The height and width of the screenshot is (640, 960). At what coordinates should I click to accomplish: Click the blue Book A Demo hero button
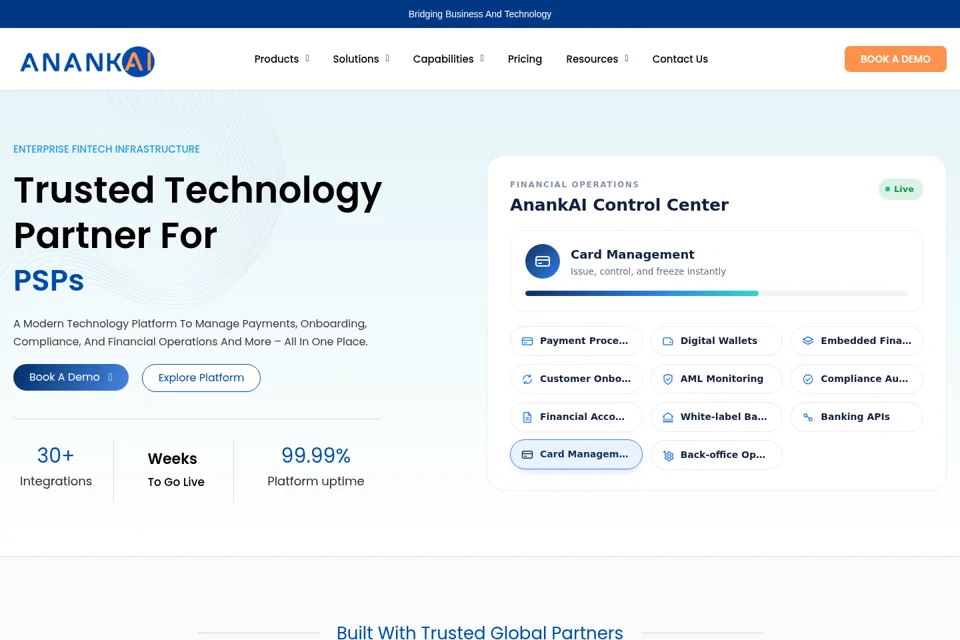click(x=71, y=377)
